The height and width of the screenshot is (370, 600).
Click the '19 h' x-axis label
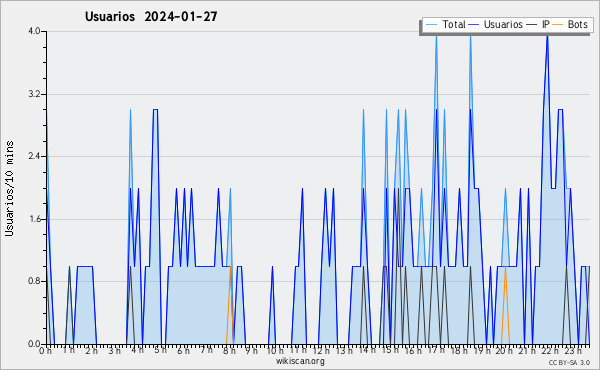pyautogui.click(x=482, y=351)
